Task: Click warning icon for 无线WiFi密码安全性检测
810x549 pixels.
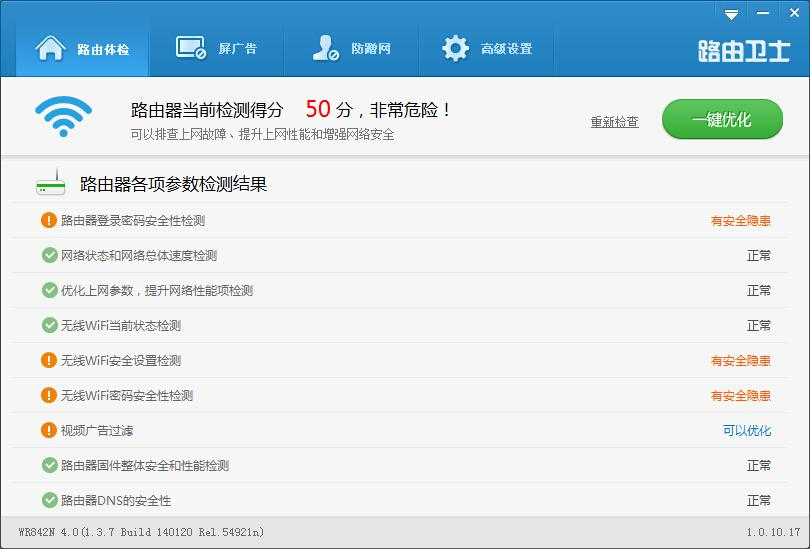Action: (x=49, y=395)
